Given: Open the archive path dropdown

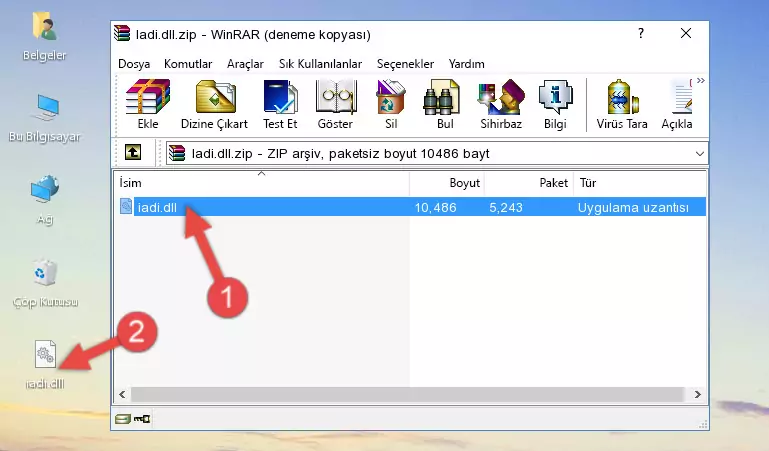Looking at the screenshot, I should tap(700, 153).
